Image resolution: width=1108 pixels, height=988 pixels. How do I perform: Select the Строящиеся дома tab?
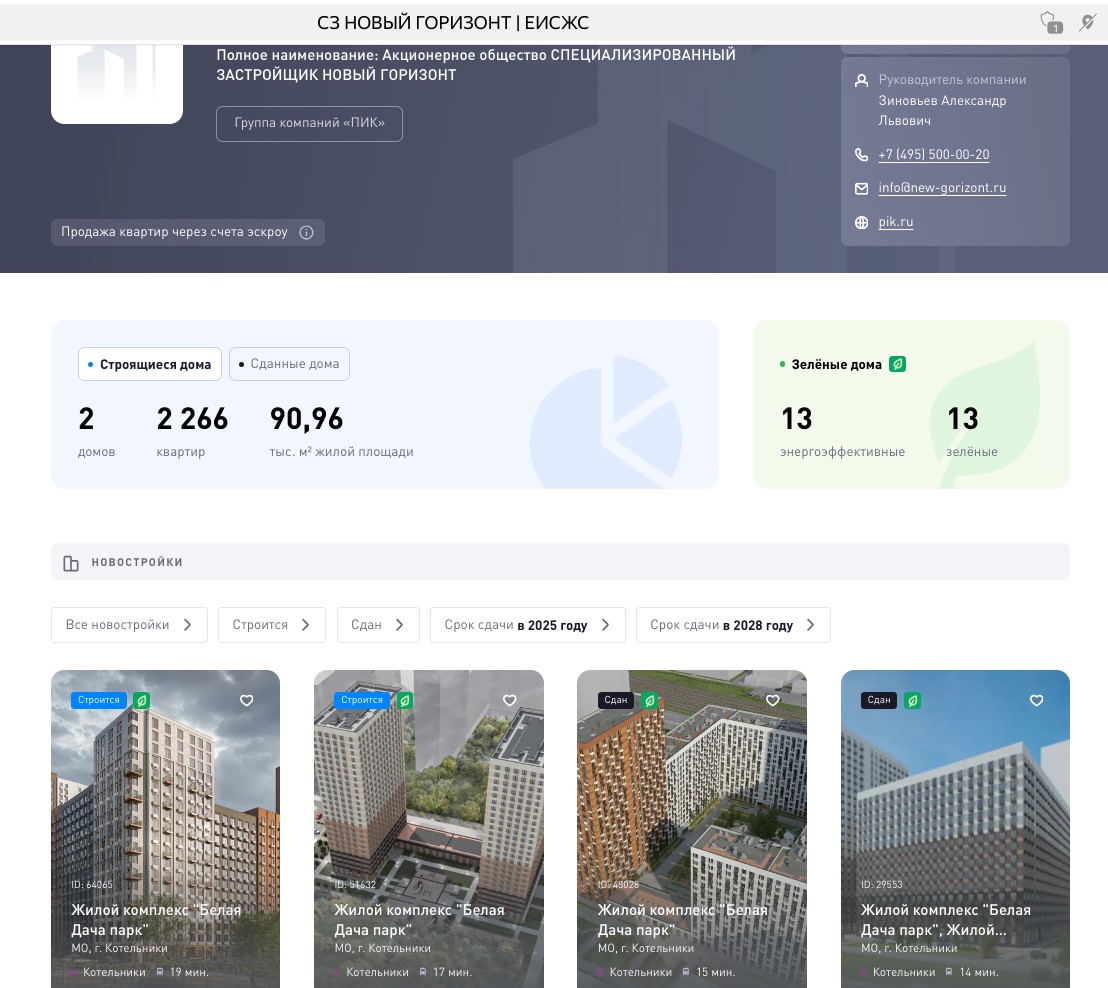(x=150, y=364)
